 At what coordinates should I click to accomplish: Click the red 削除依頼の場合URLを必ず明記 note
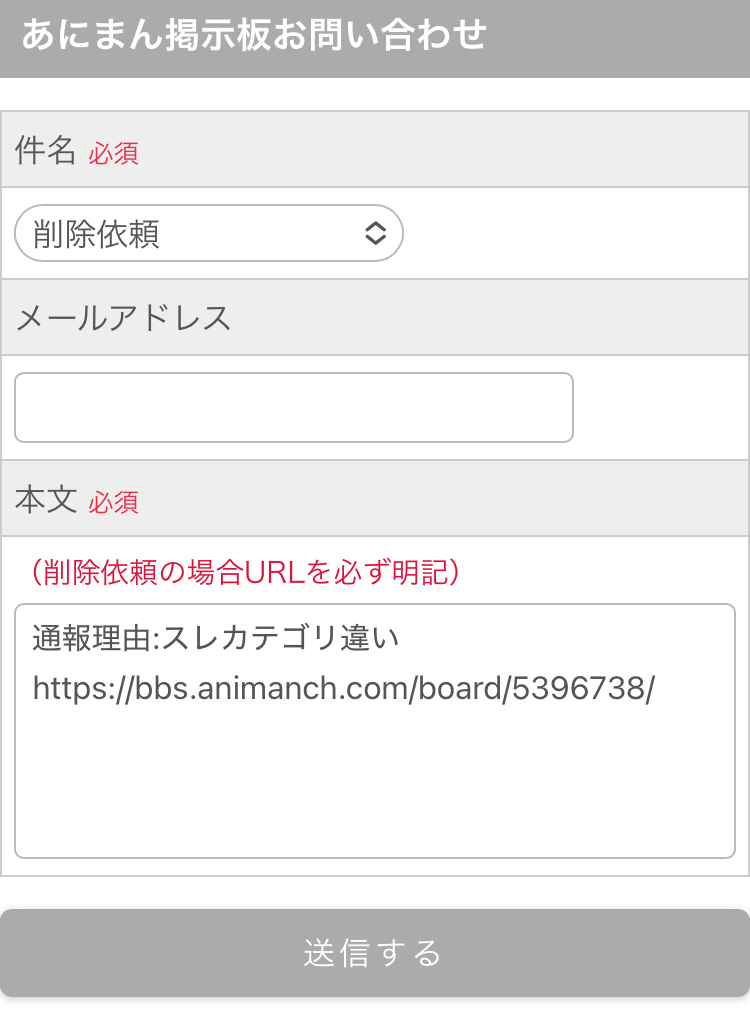pos(245,572)
